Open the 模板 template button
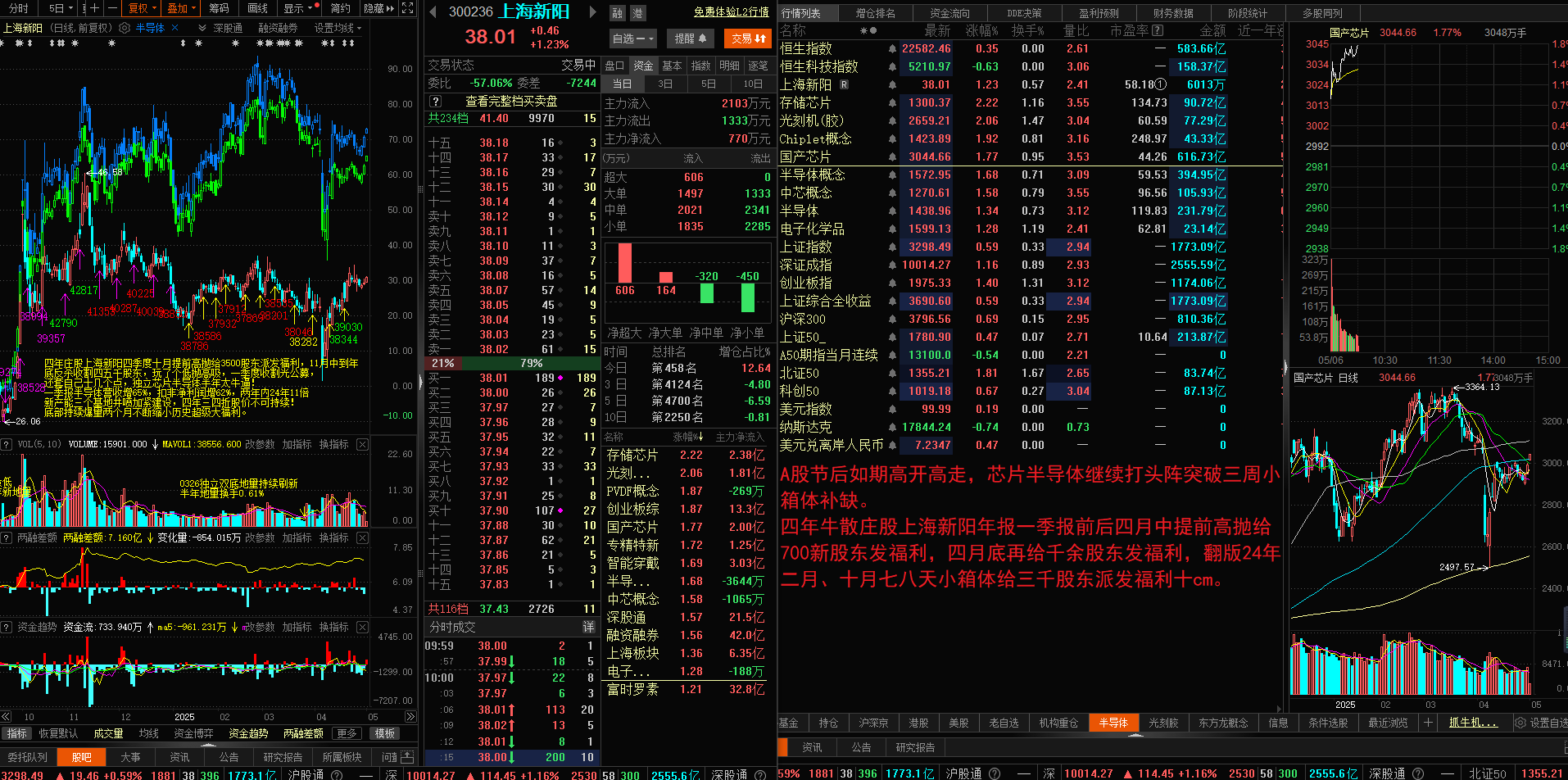Image resolution: width=1568 pixels, height=780 pixels. pyautogui.click(x=385, y=733)
